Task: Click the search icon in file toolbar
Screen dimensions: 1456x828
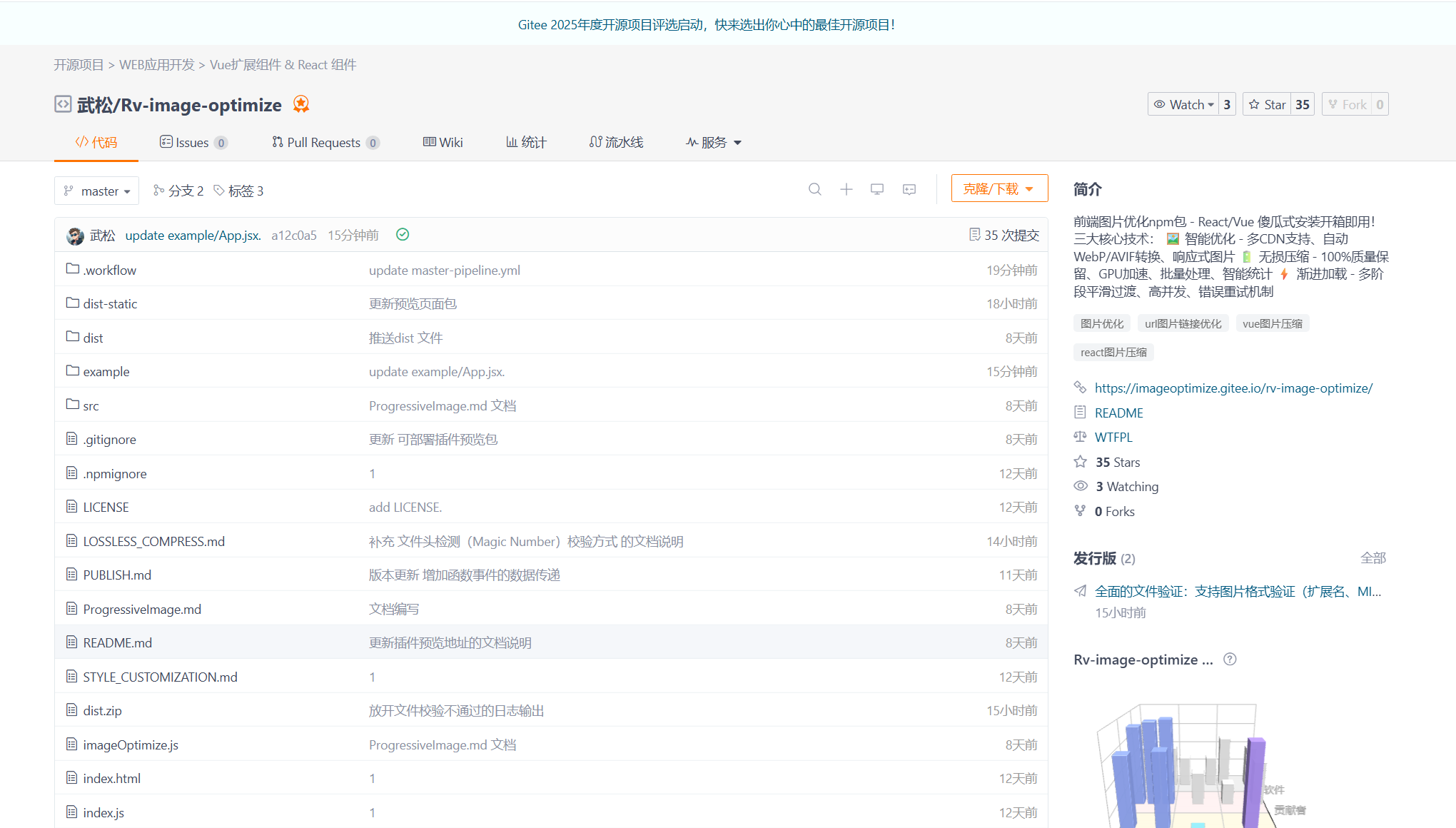Action: click(814, 189)
